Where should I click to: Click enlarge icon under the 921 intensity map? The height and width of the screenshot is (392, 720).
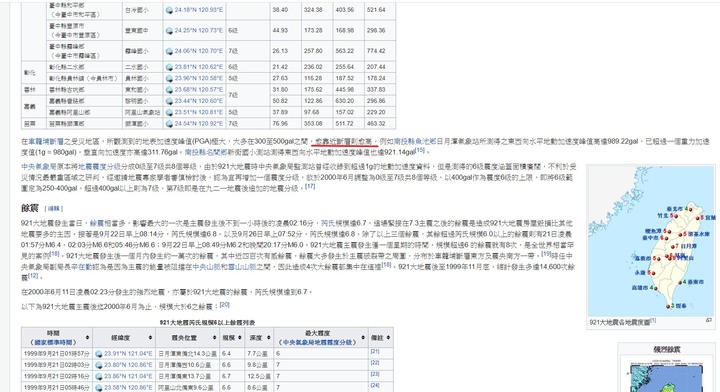point(709,320)
